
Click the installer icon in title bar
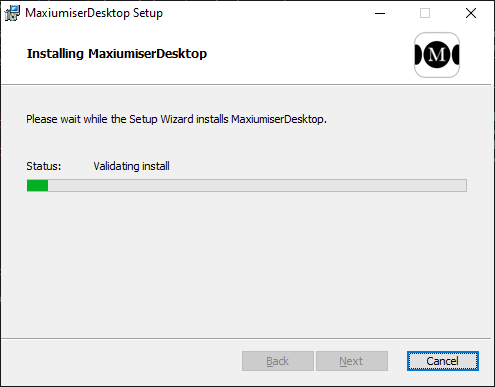(12, 13)
